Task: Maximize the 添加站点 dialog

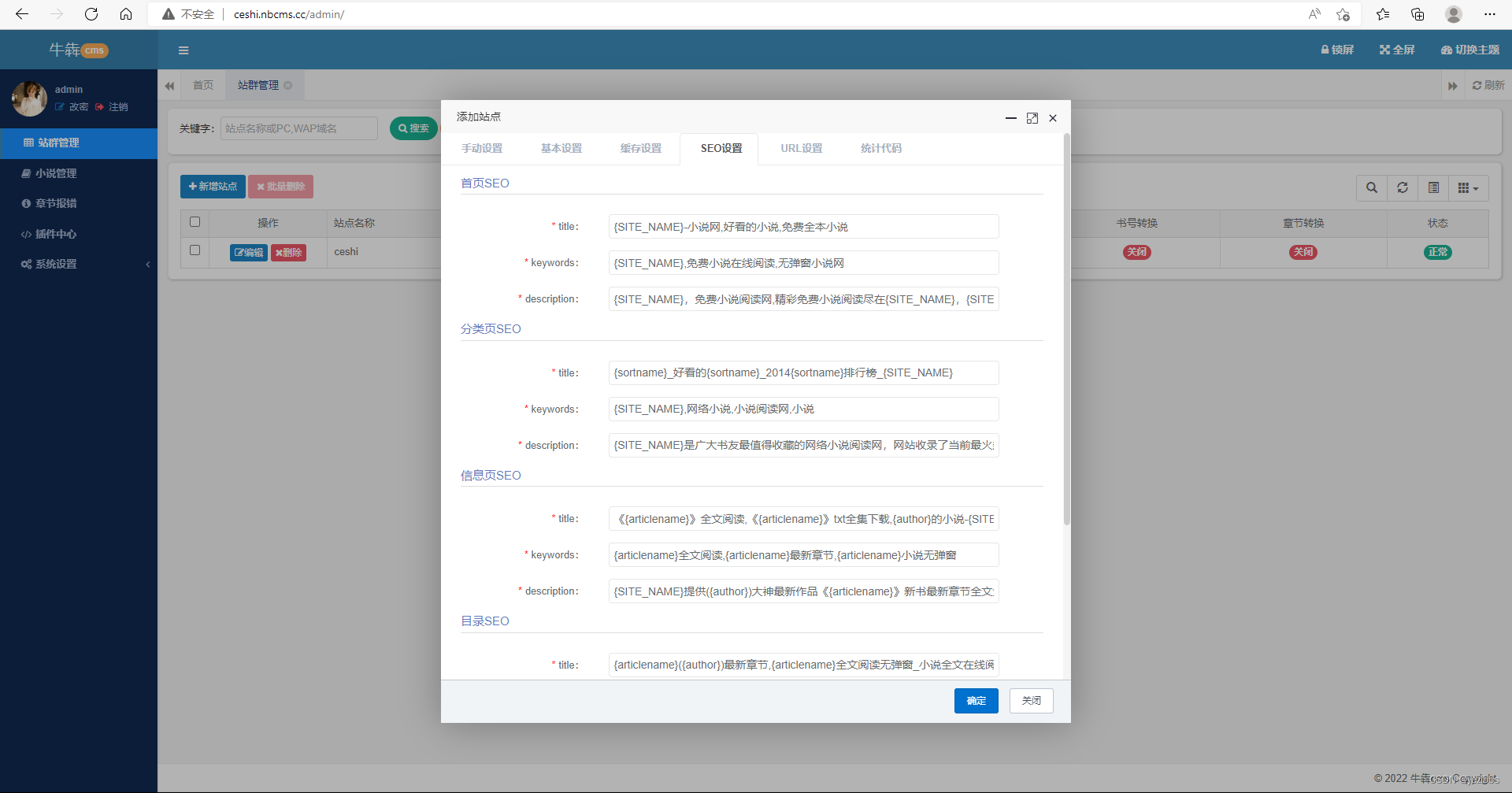Action: [x=1032, y=118]
